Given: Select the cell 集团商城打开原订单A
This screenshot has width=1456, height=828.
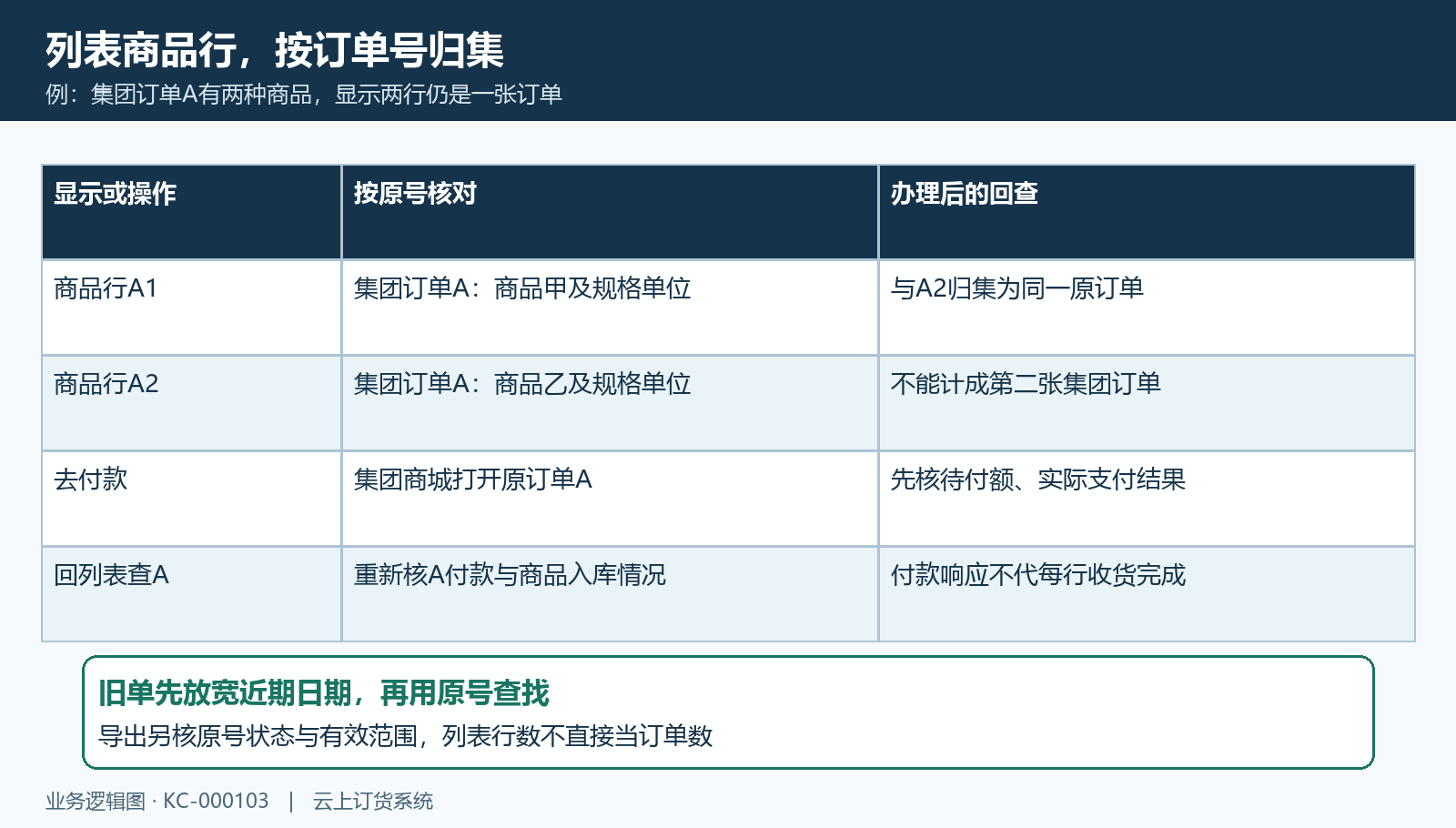Looking at the screenshot, I should pos(610,499).
